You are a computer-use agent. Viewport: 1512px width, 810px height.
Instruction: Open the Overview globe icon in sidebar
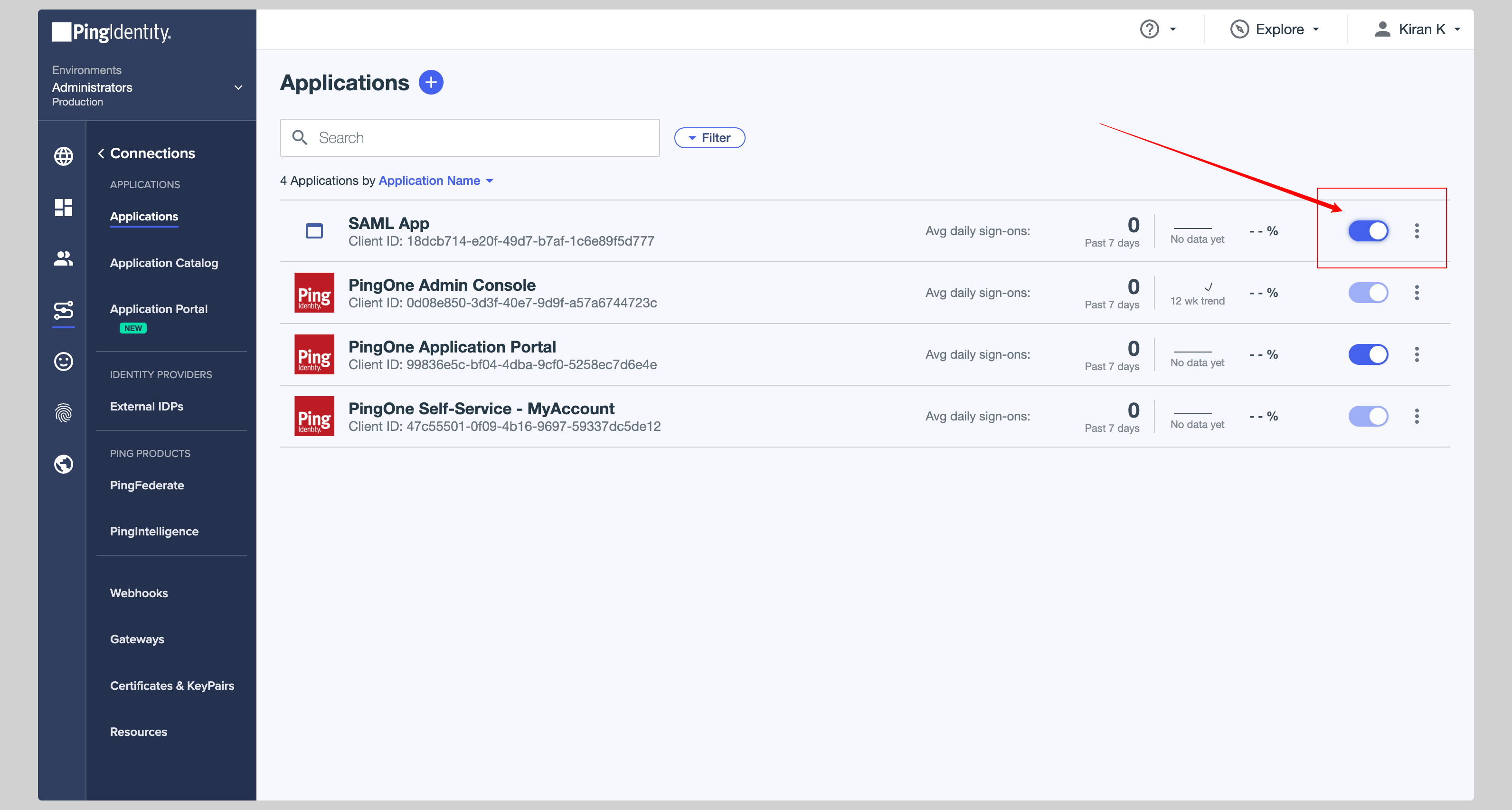coord(63,156)
